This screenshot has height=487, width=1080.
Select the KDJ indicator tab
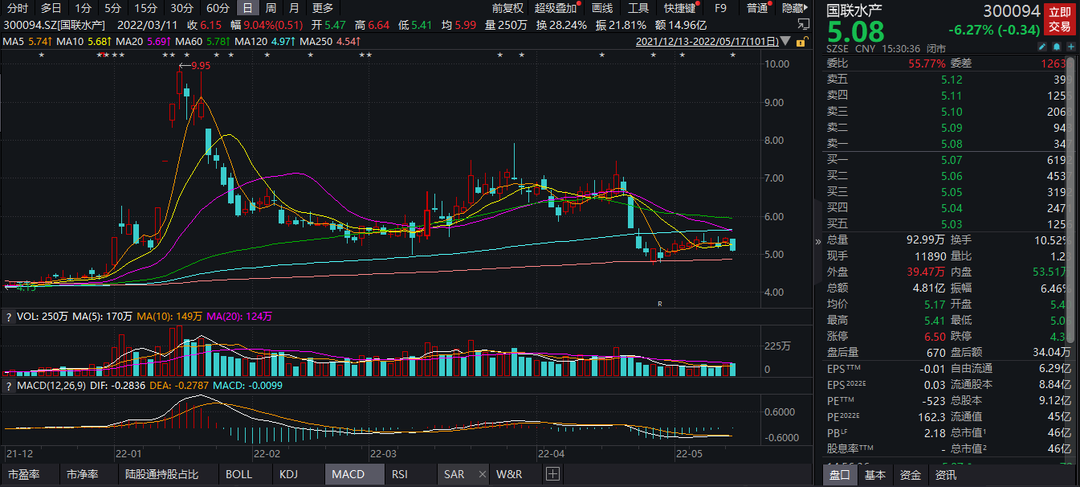coord(289,474)
